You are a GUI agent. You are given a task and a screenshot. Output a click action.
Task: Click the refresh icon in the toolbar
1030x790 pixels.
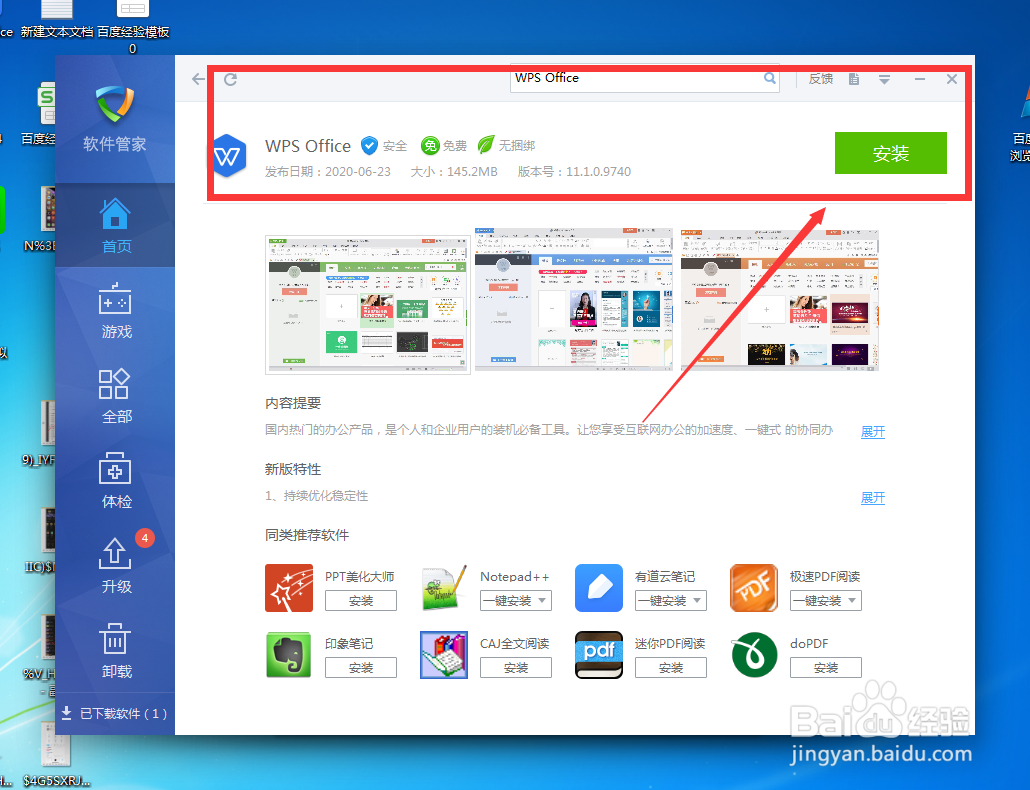231,79
